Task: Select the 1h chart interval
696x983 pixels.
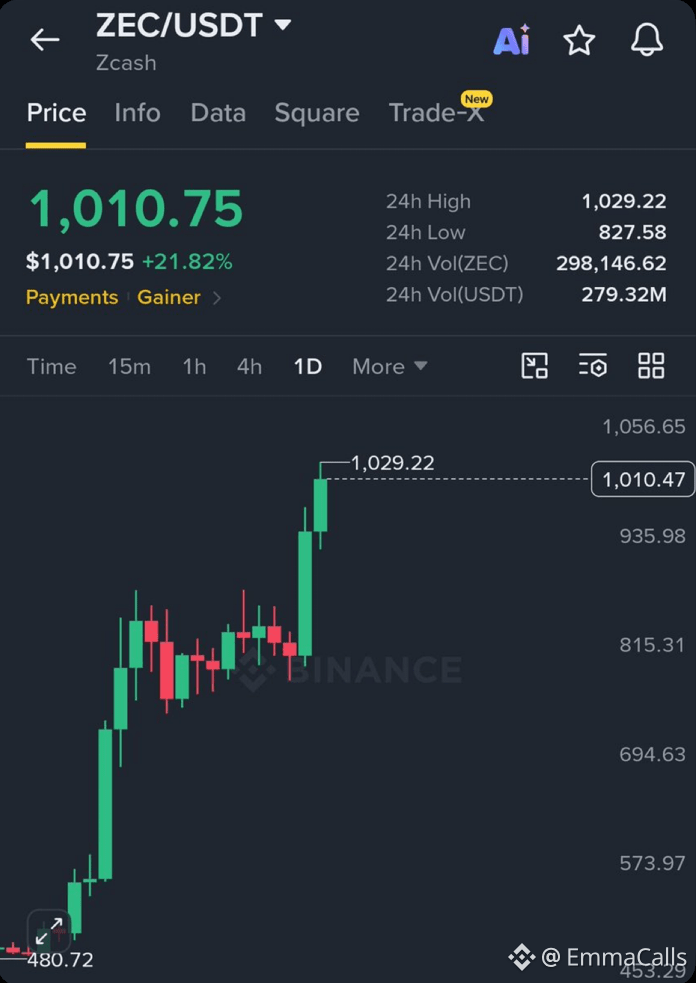Action: pos(194,366)
